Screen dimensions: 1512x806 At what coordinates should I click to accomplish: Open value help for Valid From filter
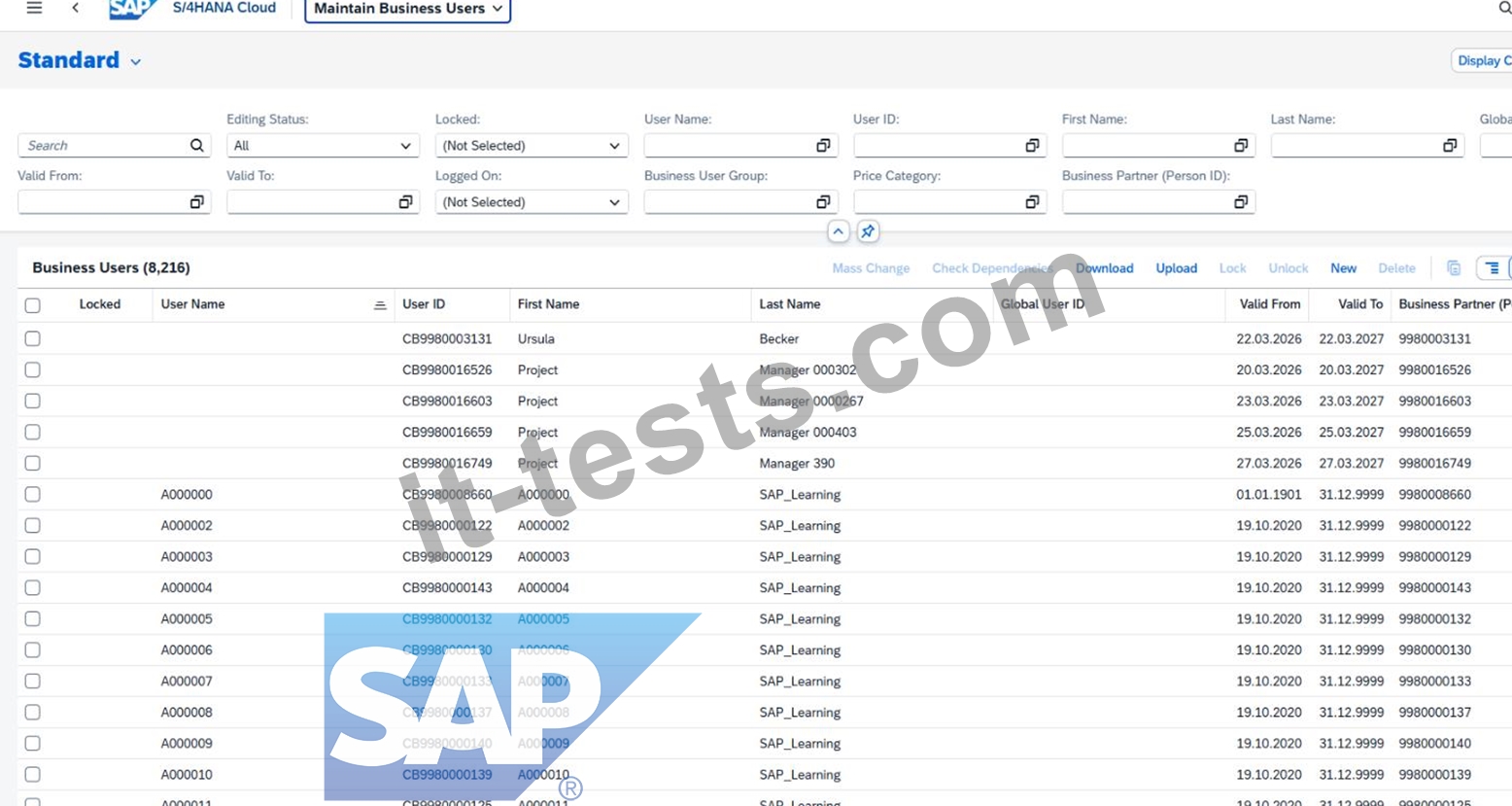coord(196,202)
